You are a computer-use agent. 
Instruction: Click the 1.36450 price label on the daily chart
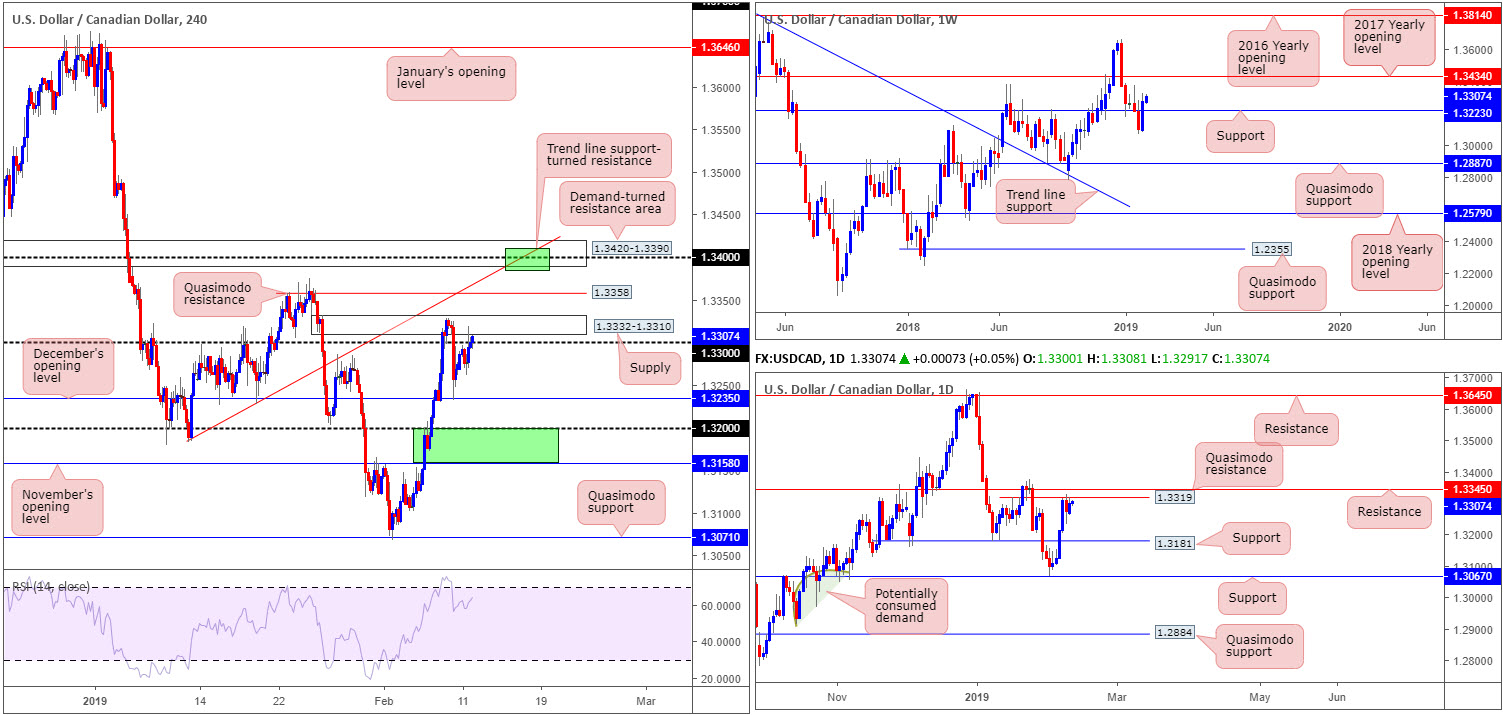pyautogui.click(x=1472, y=395)
